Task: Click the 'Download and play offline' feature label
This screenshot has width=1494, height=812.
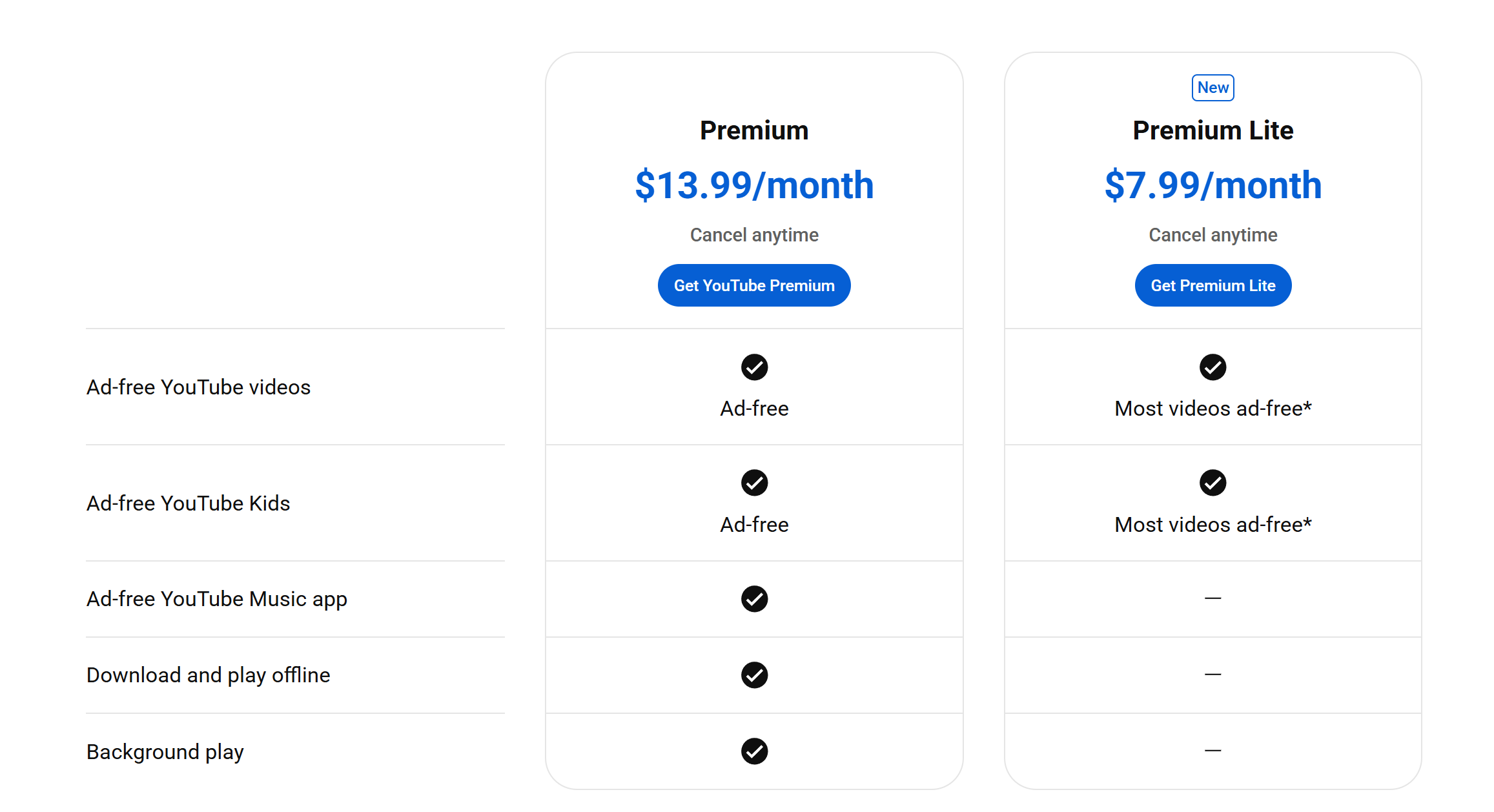Action: (x=208, y=675)
